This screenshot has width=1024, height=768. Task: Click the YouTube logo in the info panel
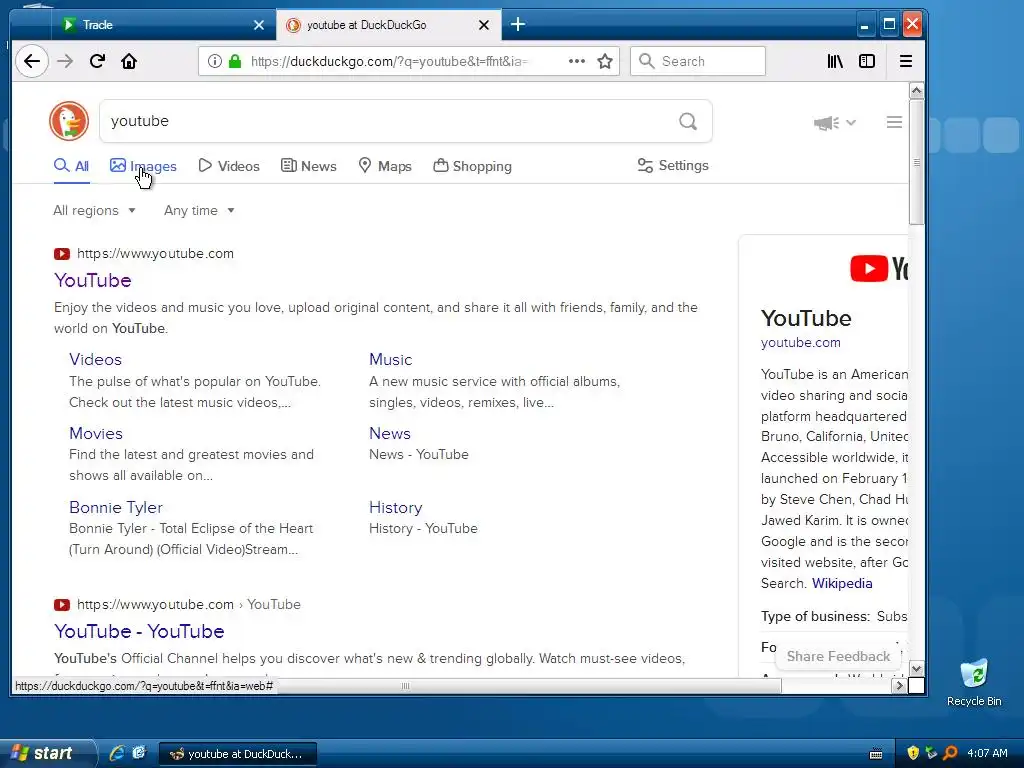pos(879,268)
